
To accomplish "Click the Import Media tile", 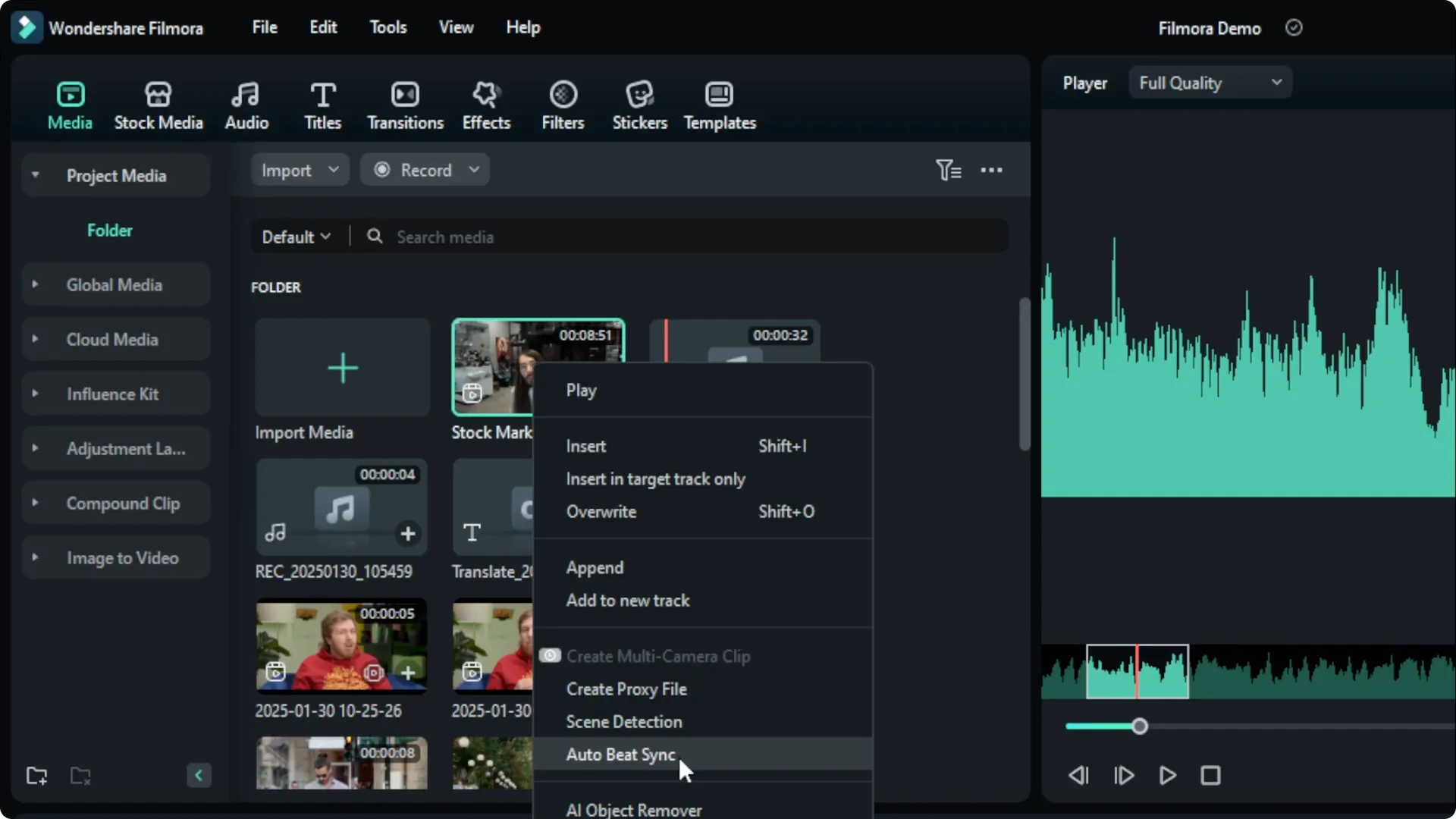I will pyautogui.click(x=341, y=368).
